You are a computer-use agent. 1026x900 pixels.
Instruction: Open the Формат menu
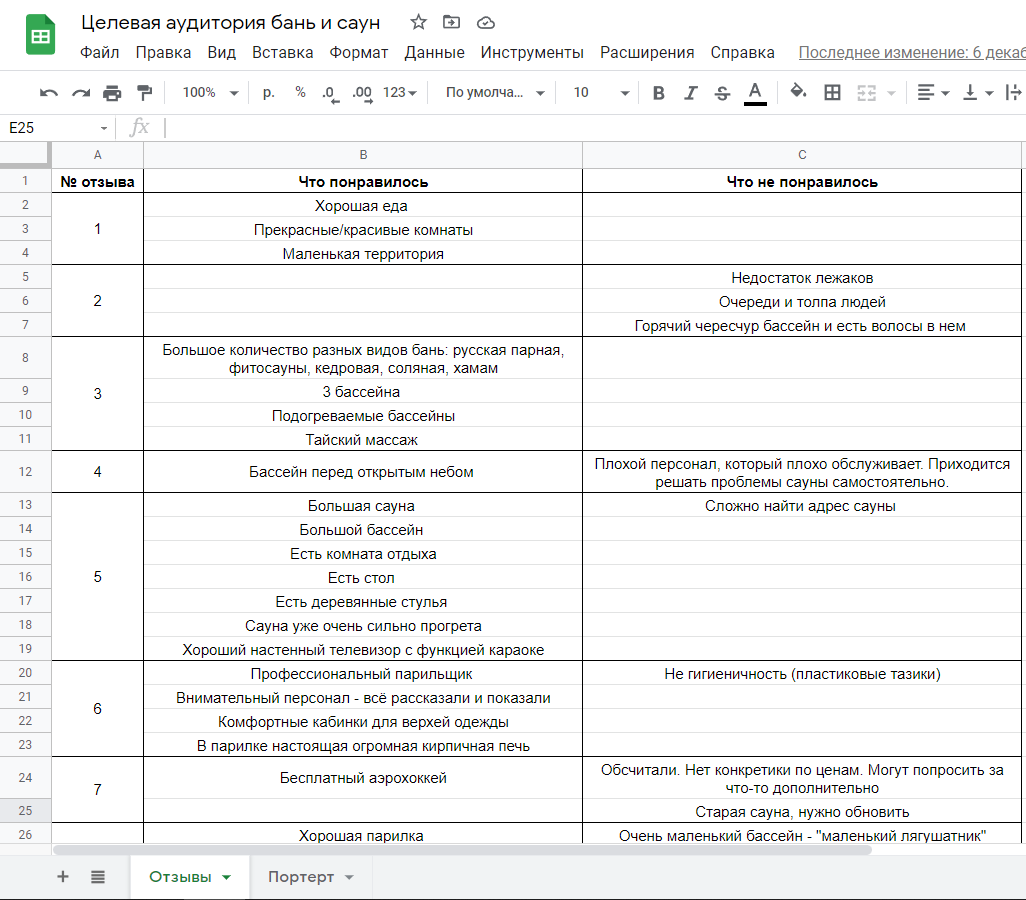coord(359,52)
